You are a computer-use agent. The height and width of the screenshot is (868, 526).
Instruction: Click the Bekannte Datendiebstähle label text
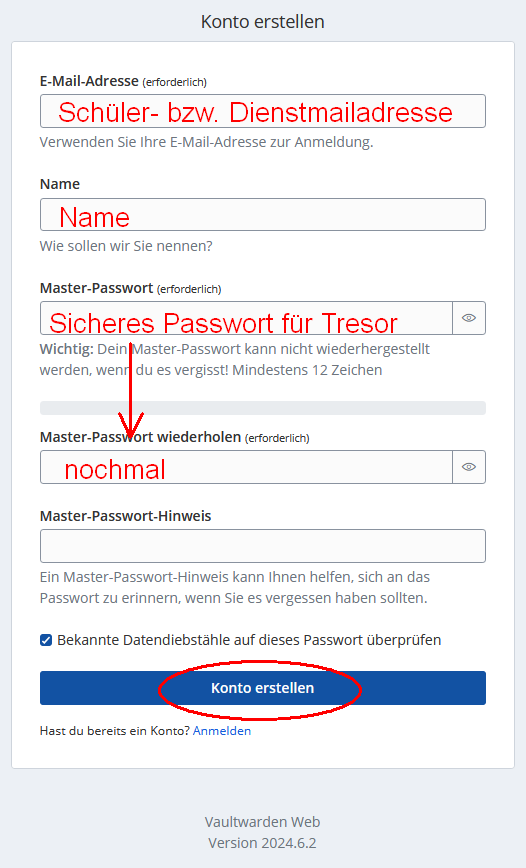coord(249,640)
